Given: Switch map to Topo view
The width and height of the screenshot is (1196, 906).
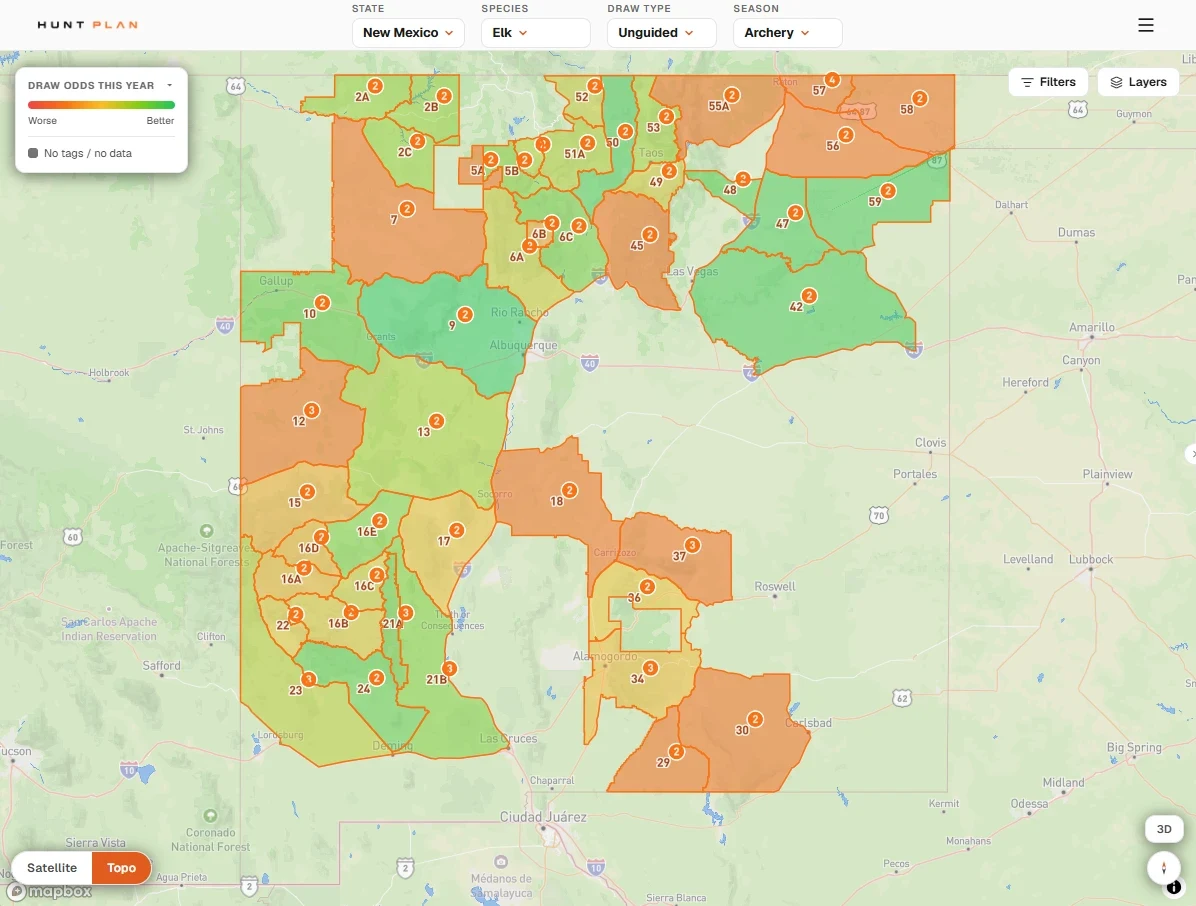Looking at the screenshot, I should pyautogui.click(x=121, y=868).
